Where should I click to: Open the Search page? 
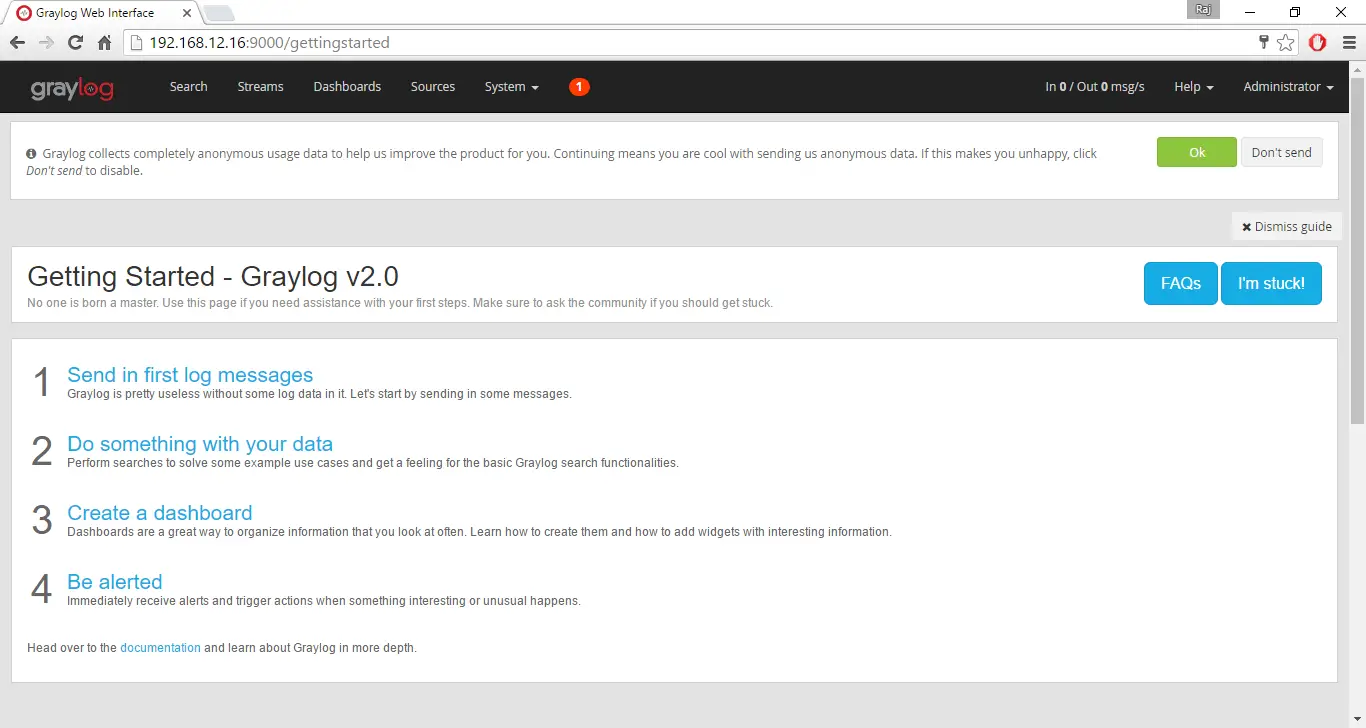(x=188, y=87)
